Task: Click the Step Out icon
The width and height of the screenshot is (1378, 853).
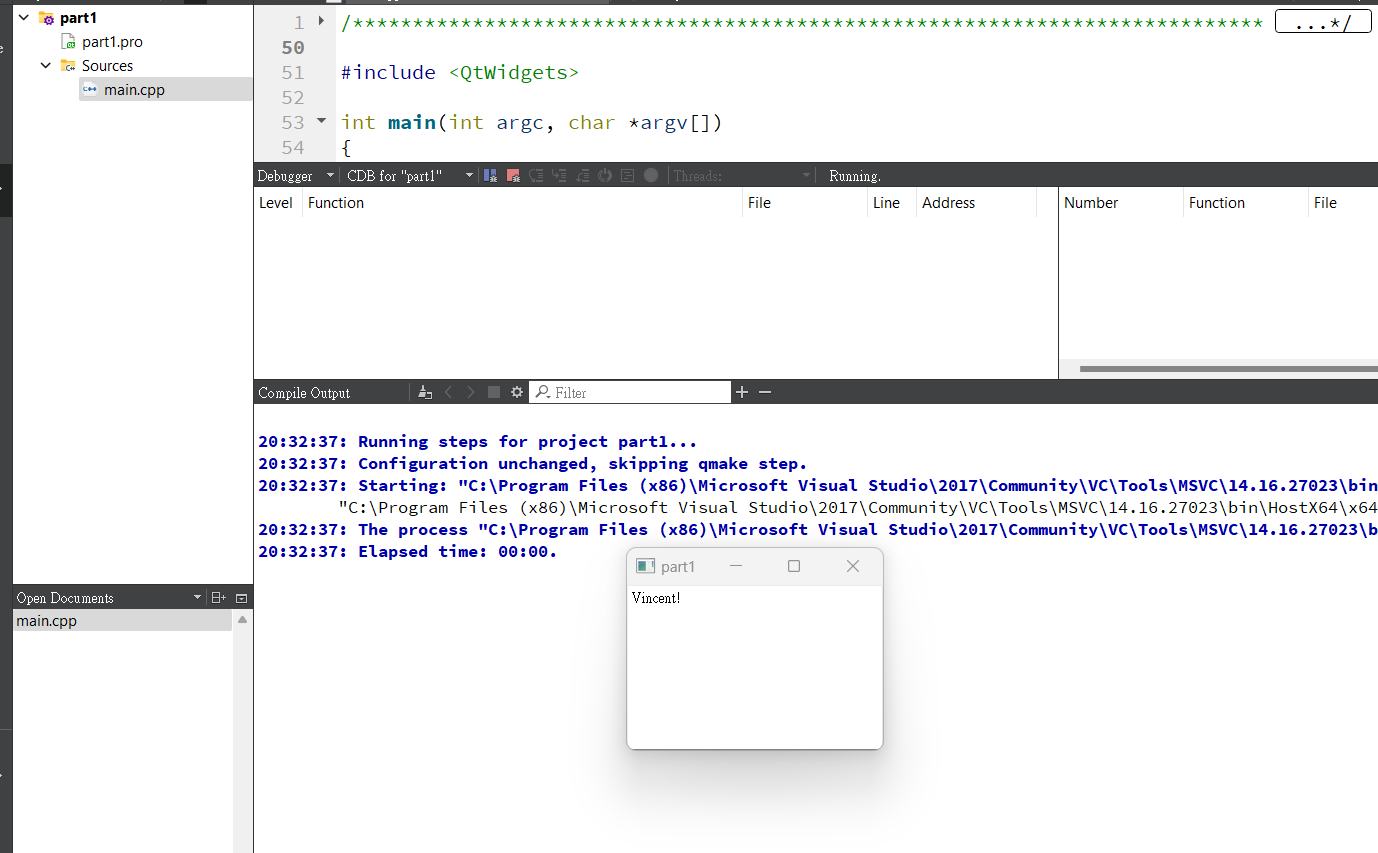Action: (583, 174)
